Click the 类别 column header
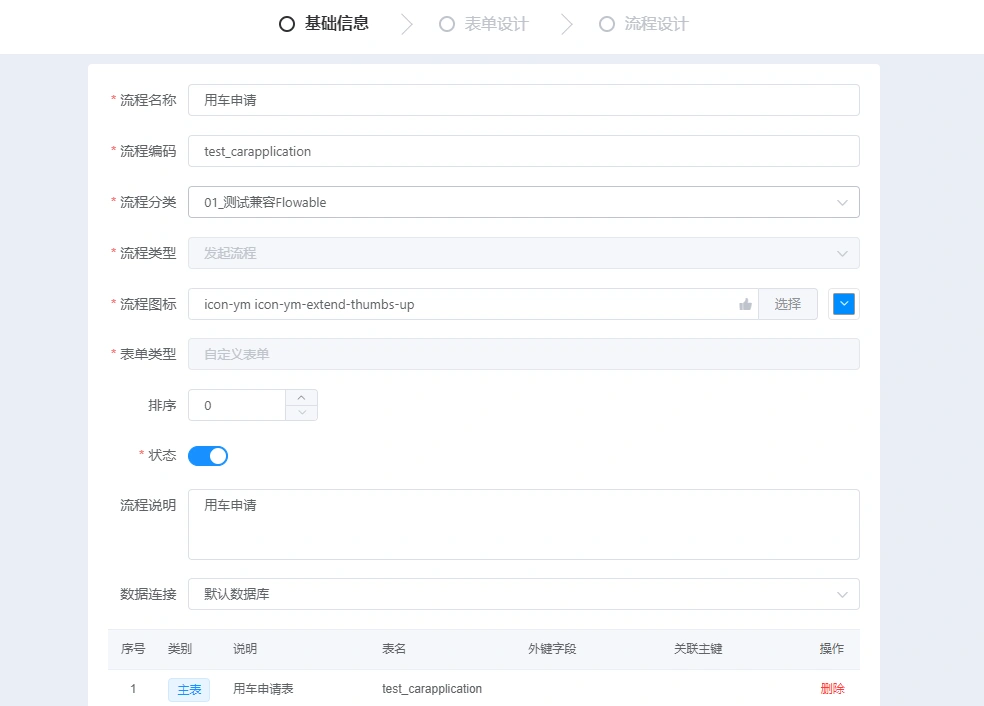The height and width of the screenshot is (706, 984). 179,649
